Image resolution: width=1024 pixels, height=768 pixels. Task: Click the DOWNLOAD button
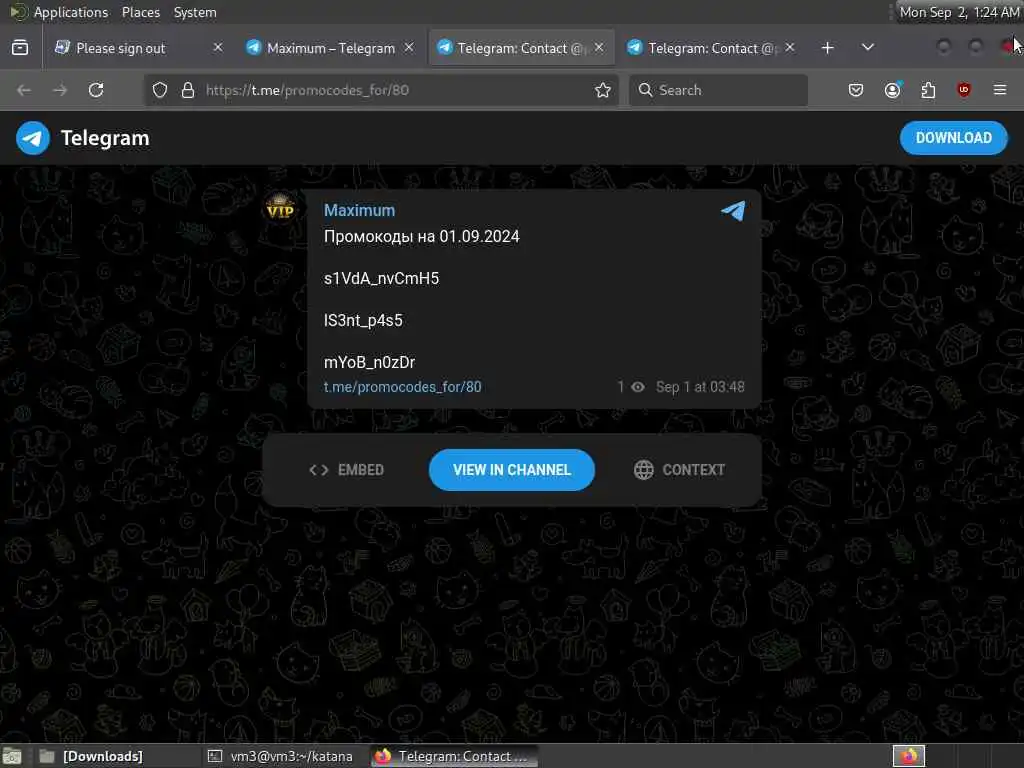[x=953, y=138]
